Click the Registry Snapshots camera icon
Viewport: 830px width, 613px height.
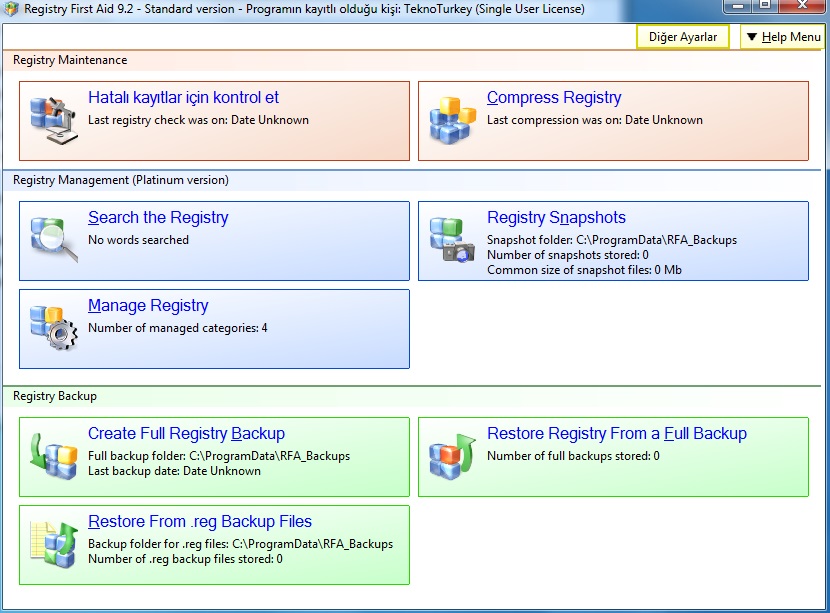pos(453,240)
